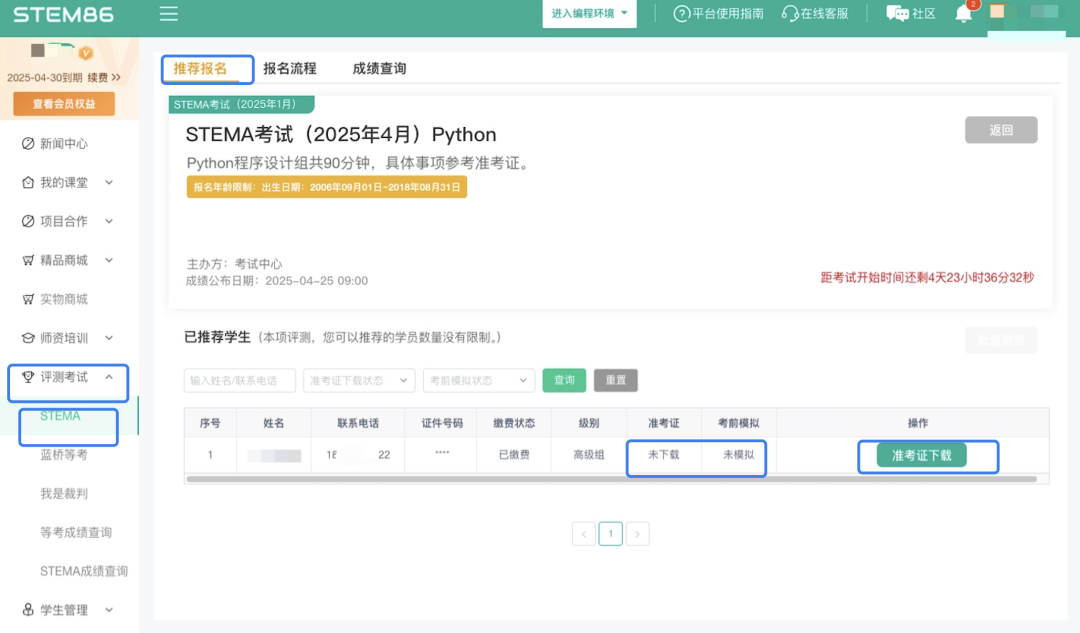The width and height of the screenshot is (1080, 633).
Task: Click the 查询 search button
Action: (564, 380)
